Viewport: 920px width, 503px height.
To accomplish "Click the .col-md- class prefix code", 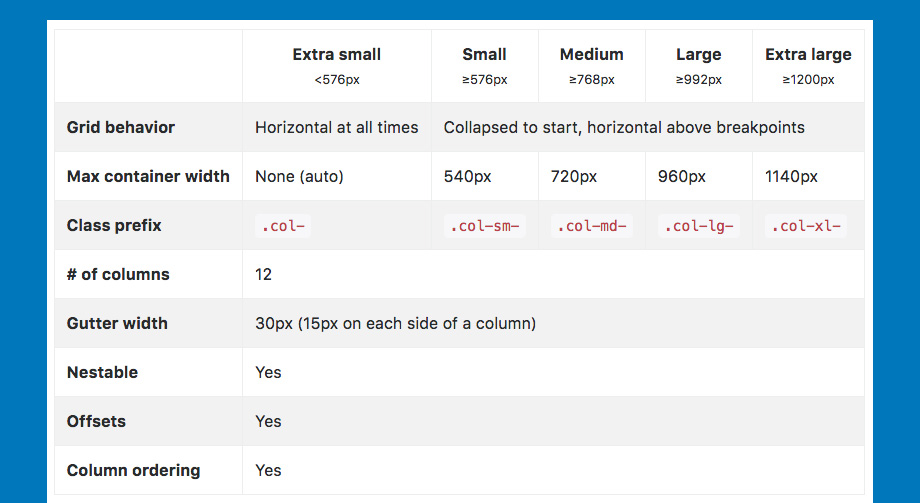I will (x=591, y=226).
